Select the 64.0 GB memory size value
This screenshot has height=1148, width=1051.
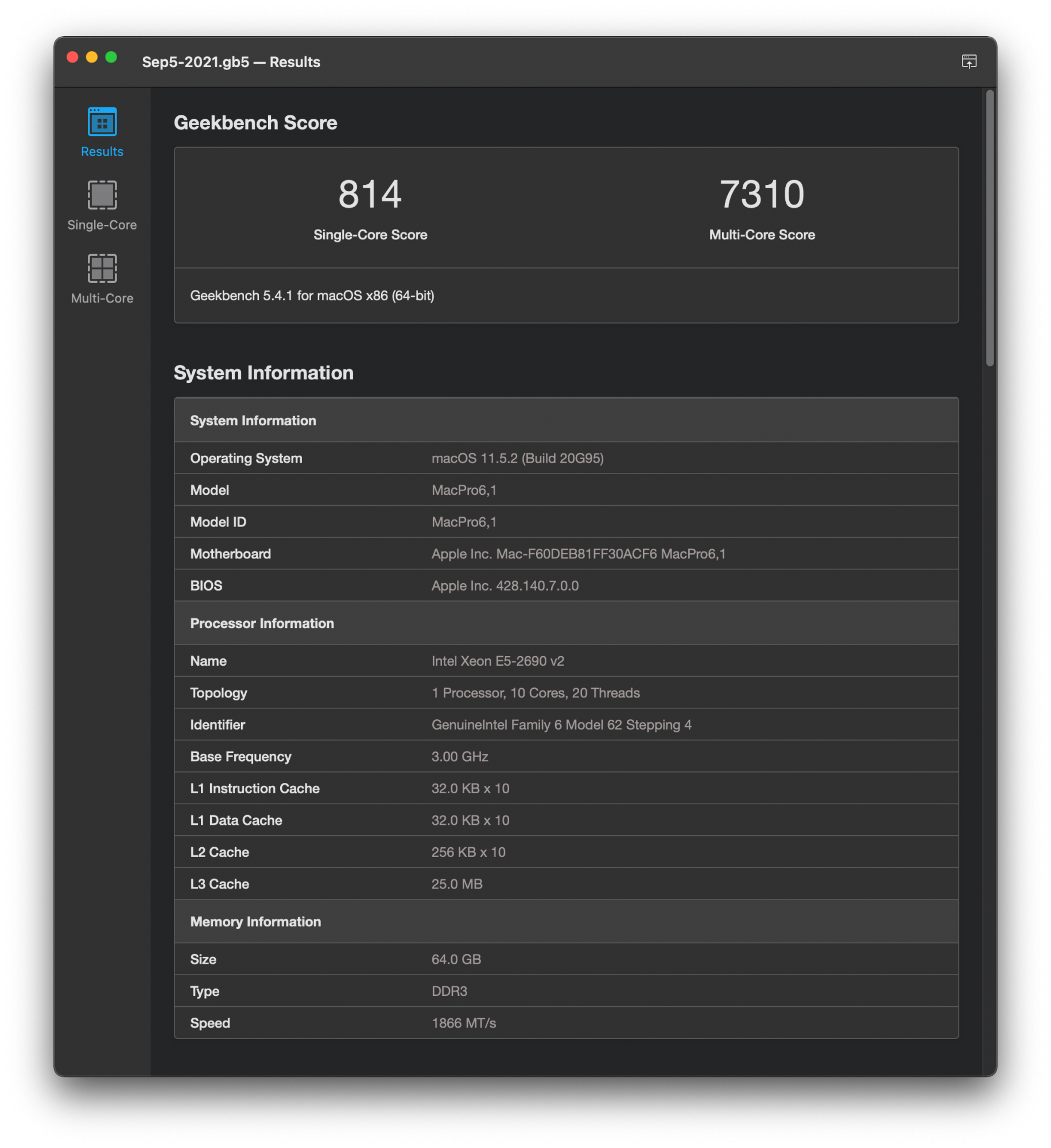(456, 960)
